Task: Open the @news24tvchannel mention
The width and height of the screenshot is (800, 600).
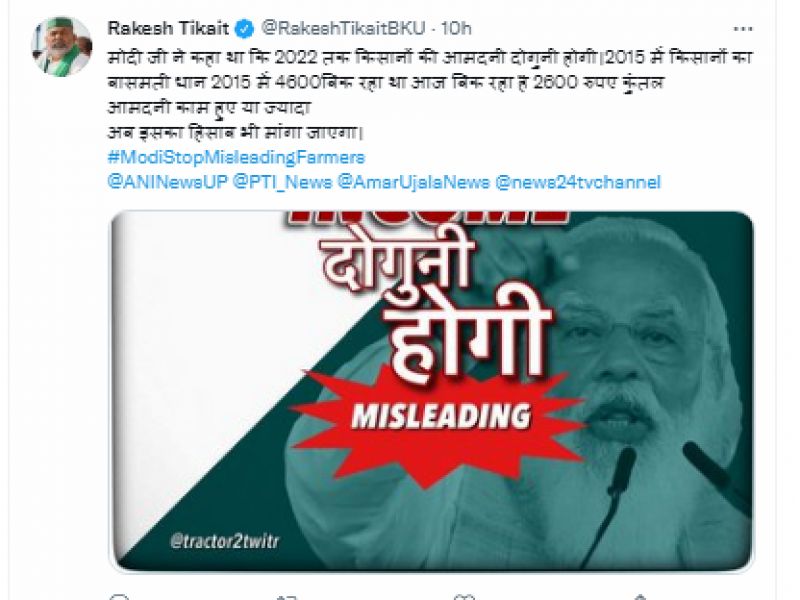Action: [578, 182]
